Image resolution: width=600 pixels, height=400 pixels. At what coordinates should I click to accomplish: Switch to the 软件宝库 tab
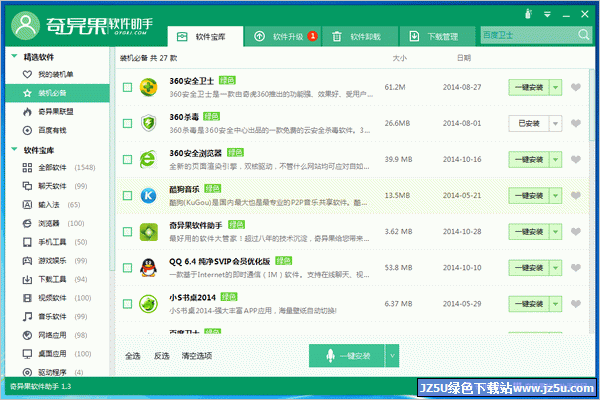pos(205,37)
